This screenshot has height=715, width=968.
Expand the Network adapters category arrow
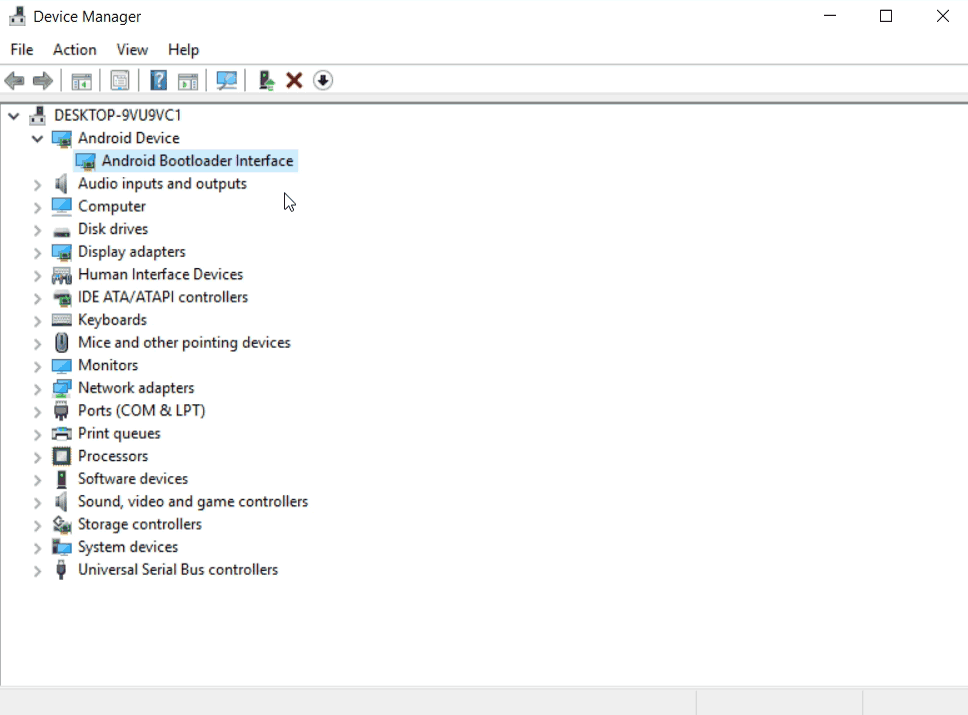(38, 388)
